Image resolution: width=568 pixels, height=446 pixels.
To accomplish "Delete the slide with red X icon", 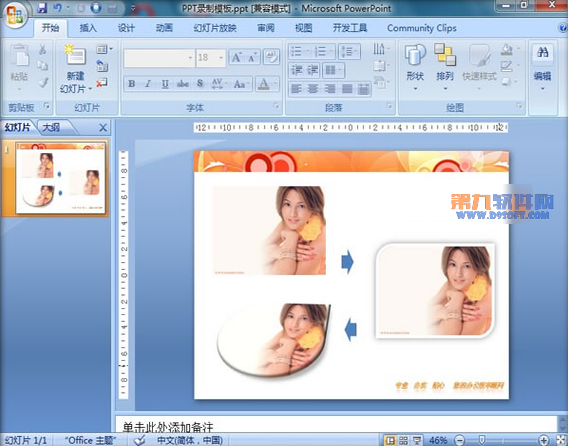I will tap(102, 83).
